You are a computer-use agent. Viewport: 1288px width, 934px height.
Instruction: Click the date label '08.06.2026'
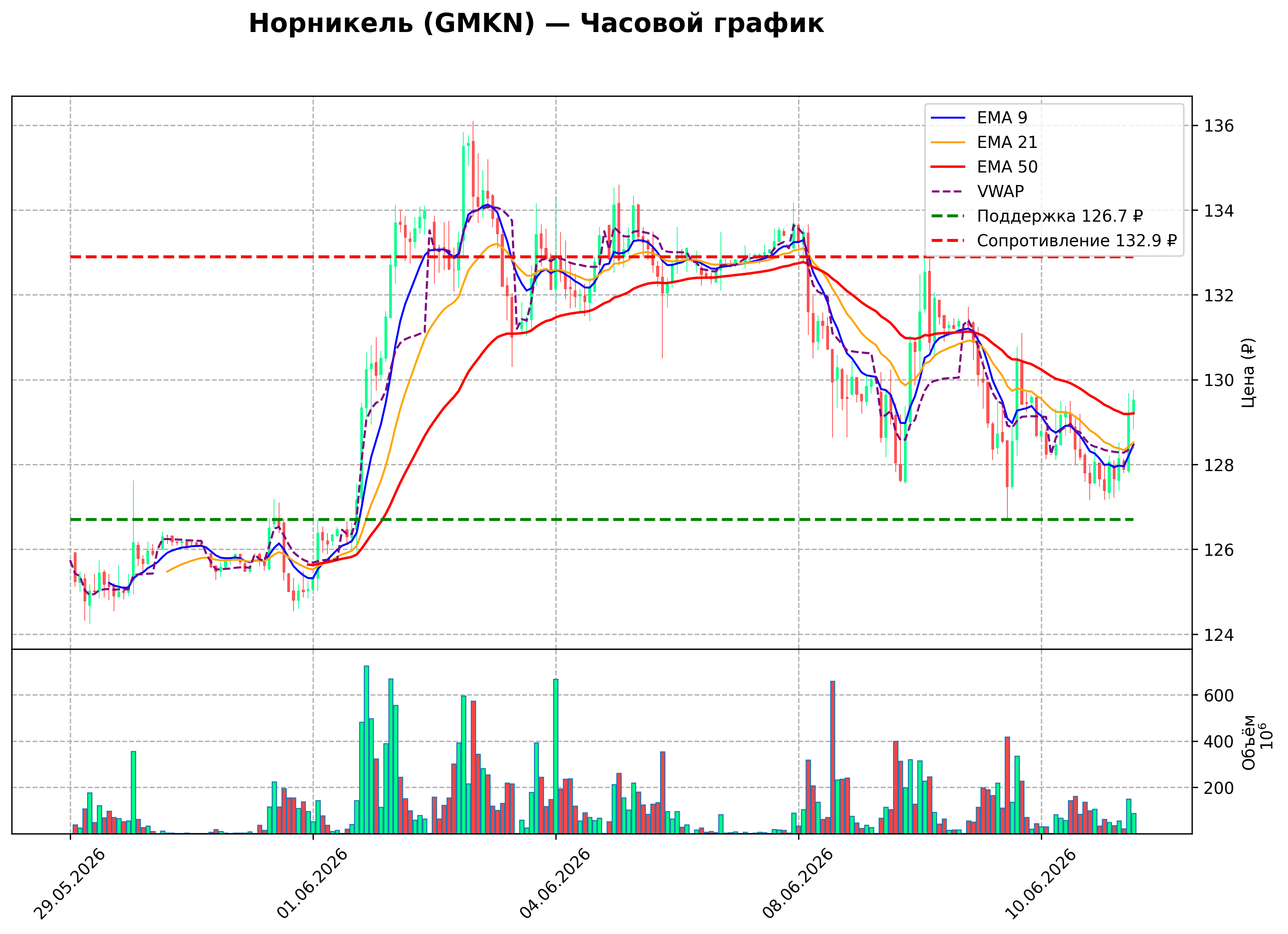797,884
